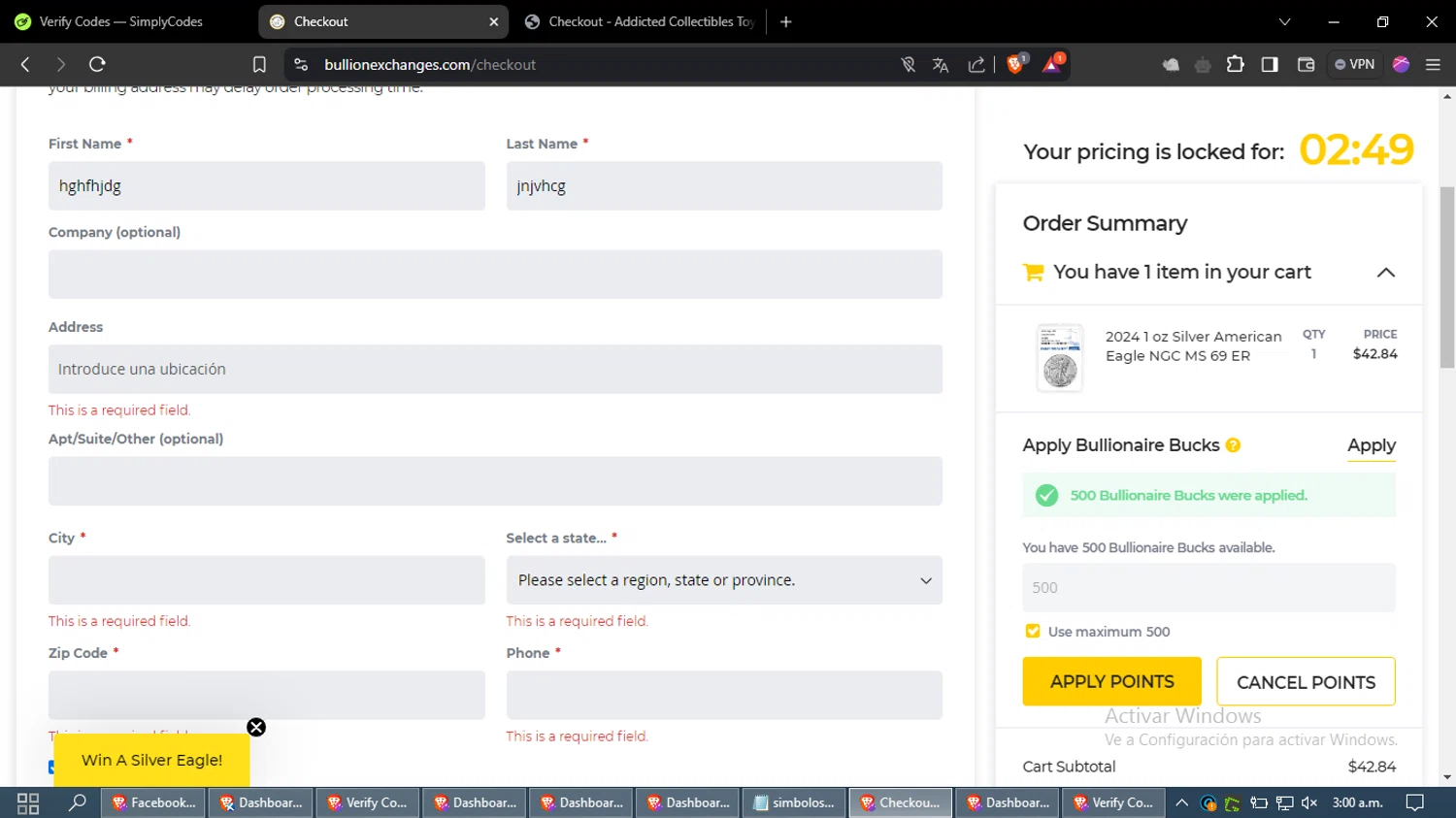Click the product name 2024 1 oz Silver American Eagle
1456x818 pixels.
[x=1193, y=346]
